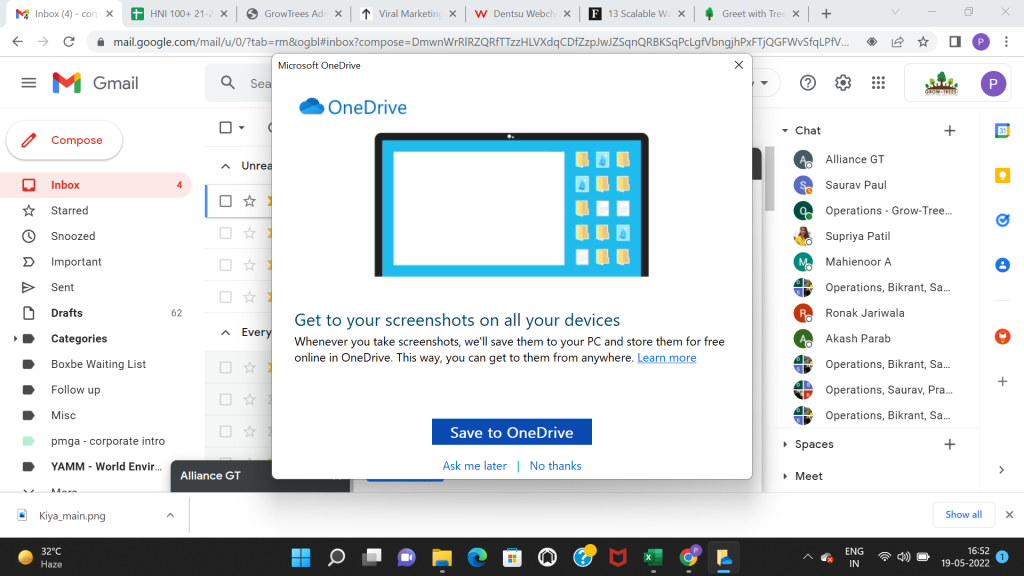1024x576 pixels.
Task: Star the first unread email
Action: [x=250, y=201]
